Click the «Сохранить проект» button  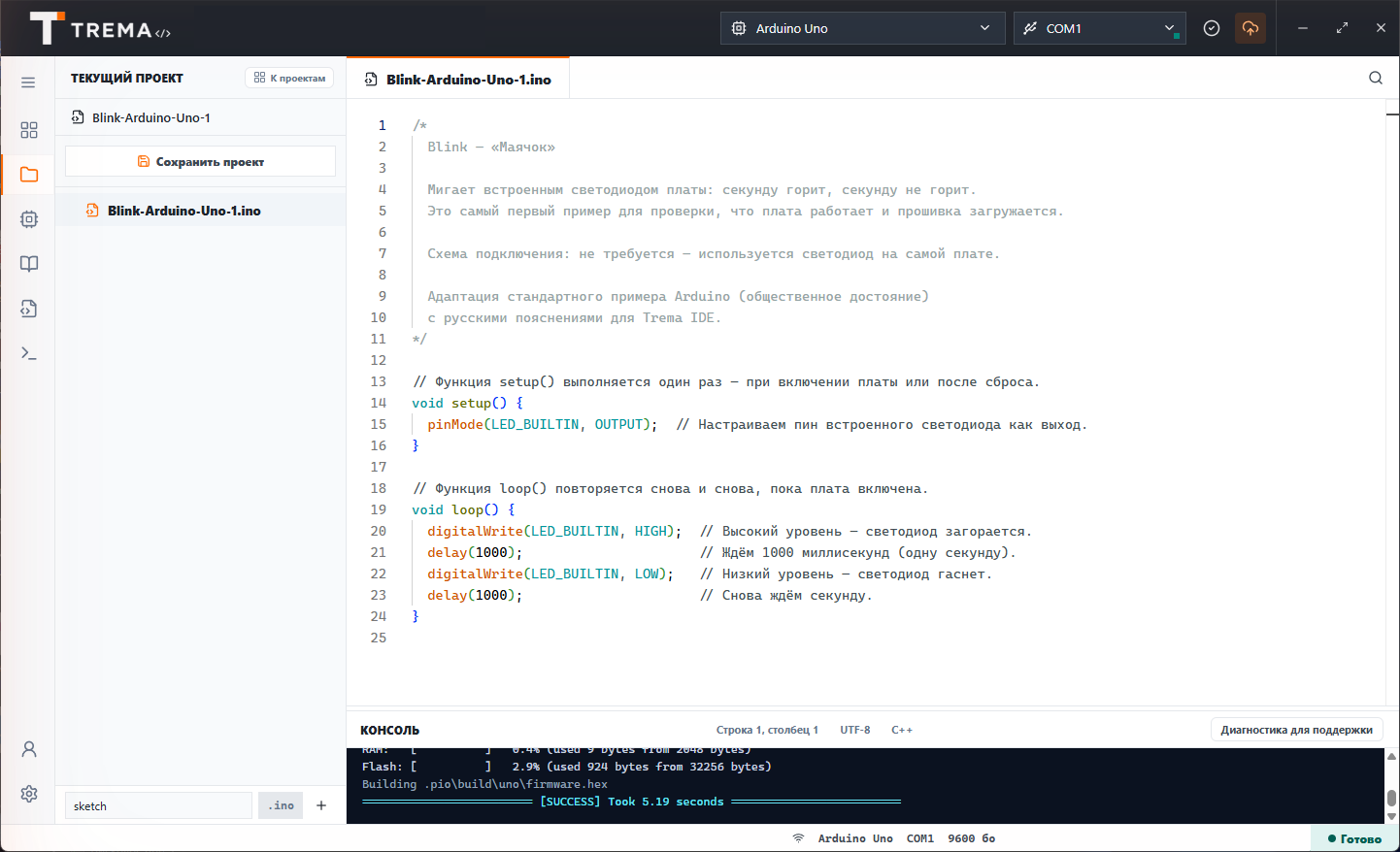pyautogui.click(x=200, y=161)
